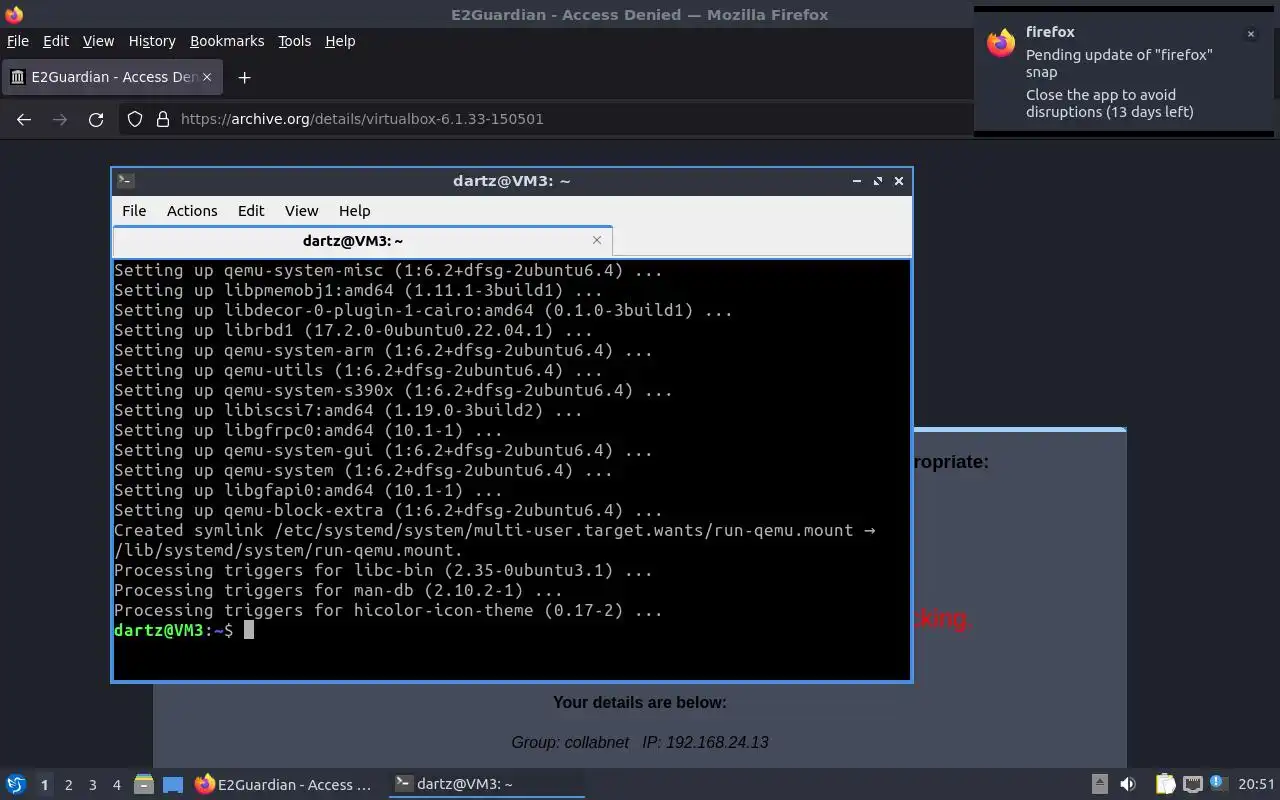Activate the dartz@VM3 terminal taskbar entry

click(x=486, y=785)
